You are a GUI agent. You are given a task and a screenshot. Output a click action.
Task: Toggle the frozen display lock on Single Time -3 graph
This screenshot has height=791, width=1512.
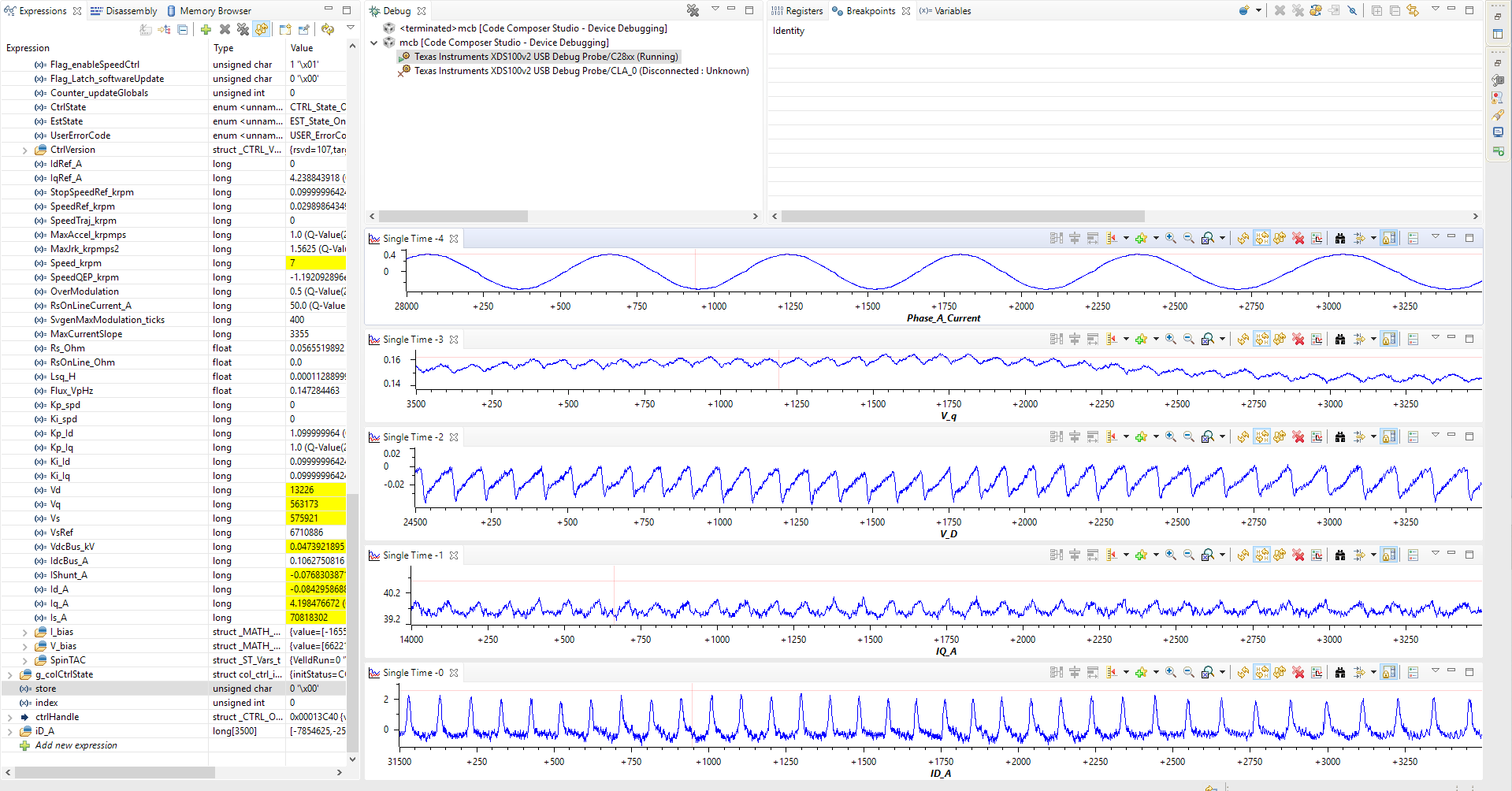click(x=1388, y=339)
